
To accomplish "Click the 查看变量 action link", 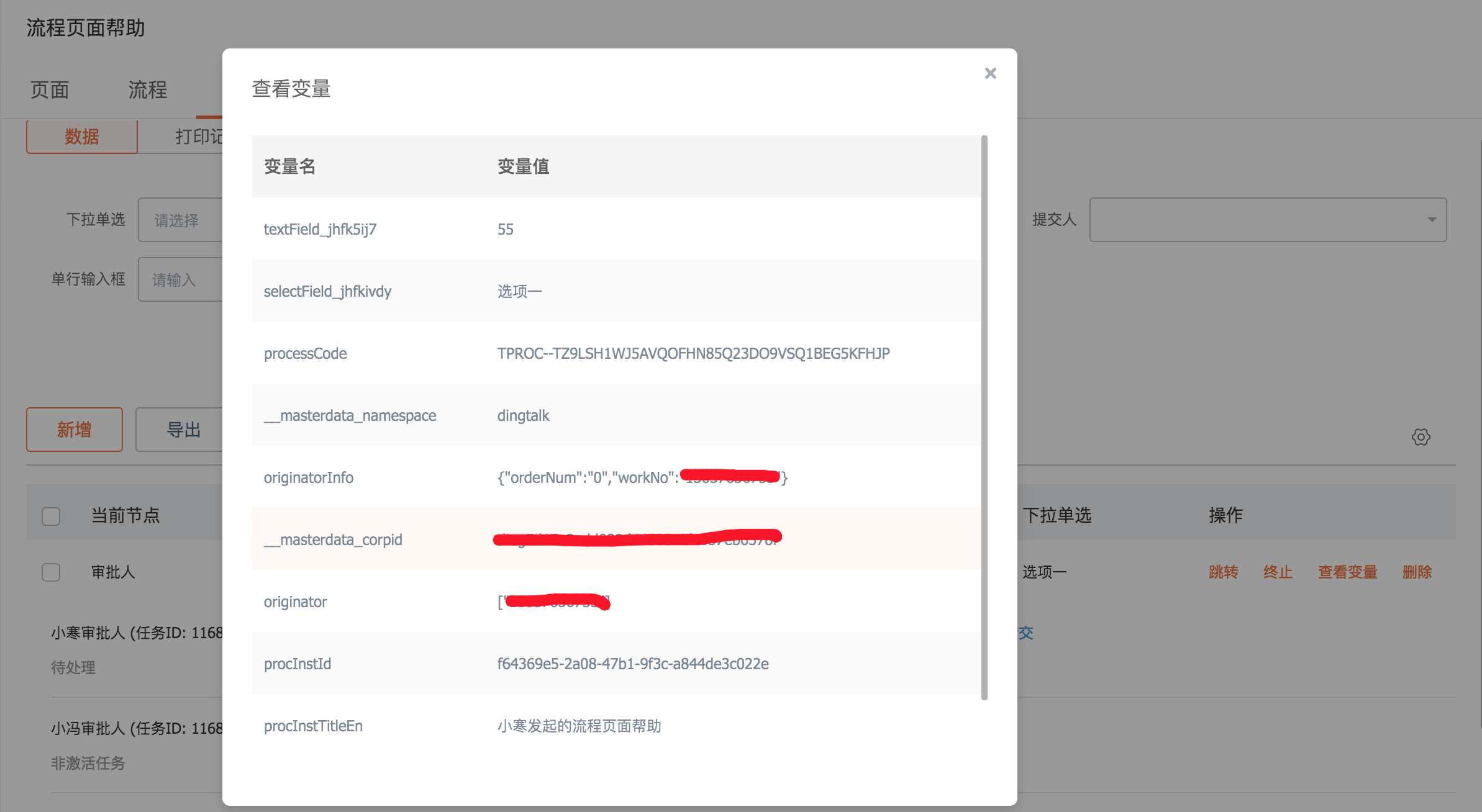I will pos(1347,572).
